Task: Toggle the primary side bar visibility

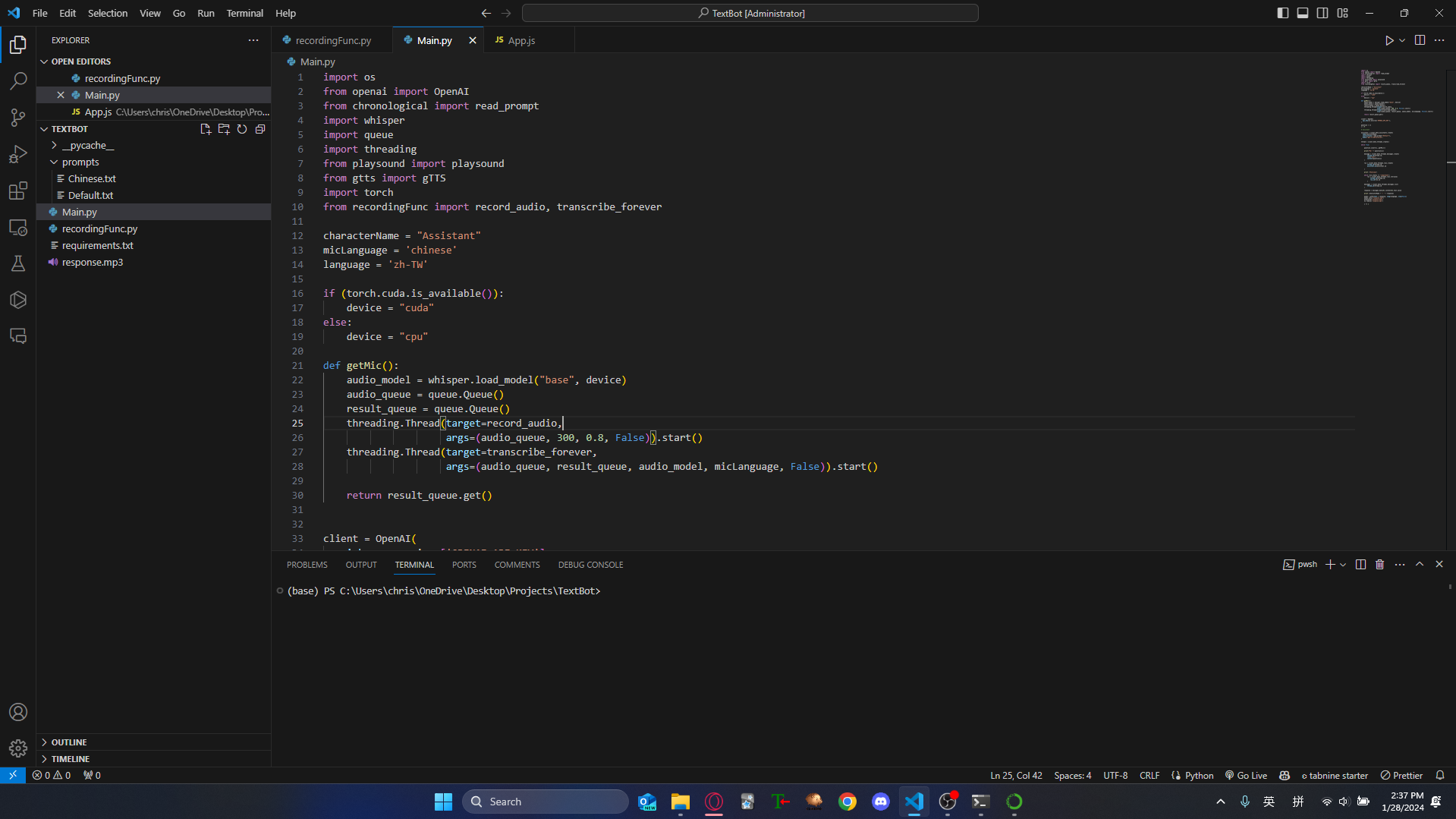Action: coord(1282,13)
